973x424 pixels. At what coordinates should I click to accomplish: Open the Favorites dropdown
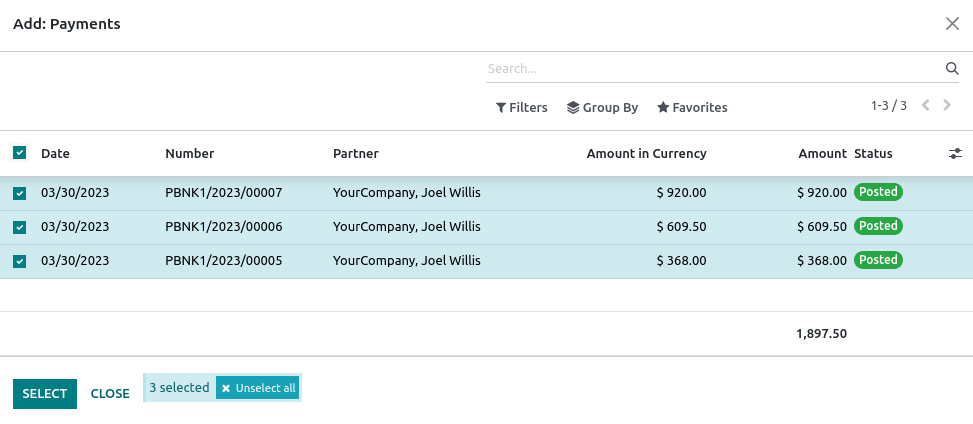(x=692, y=108)
